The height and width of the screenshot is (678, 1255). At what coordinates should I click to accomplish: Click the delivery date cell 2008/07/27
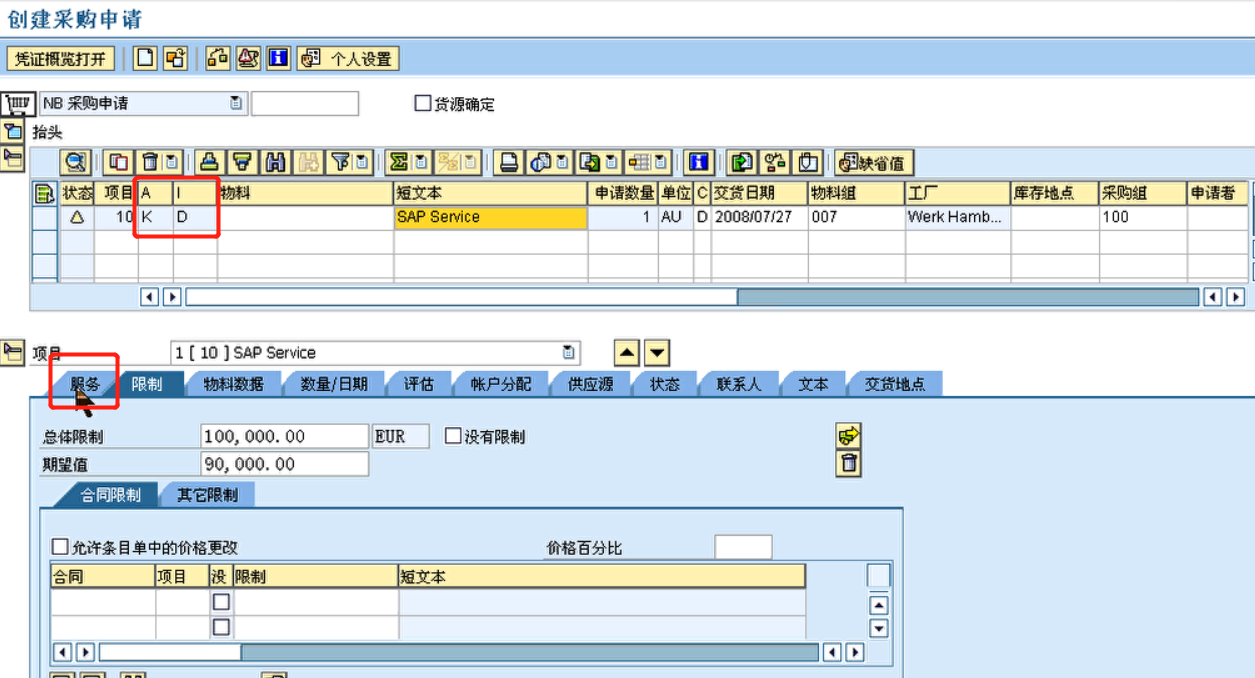(x=759, y=216)
